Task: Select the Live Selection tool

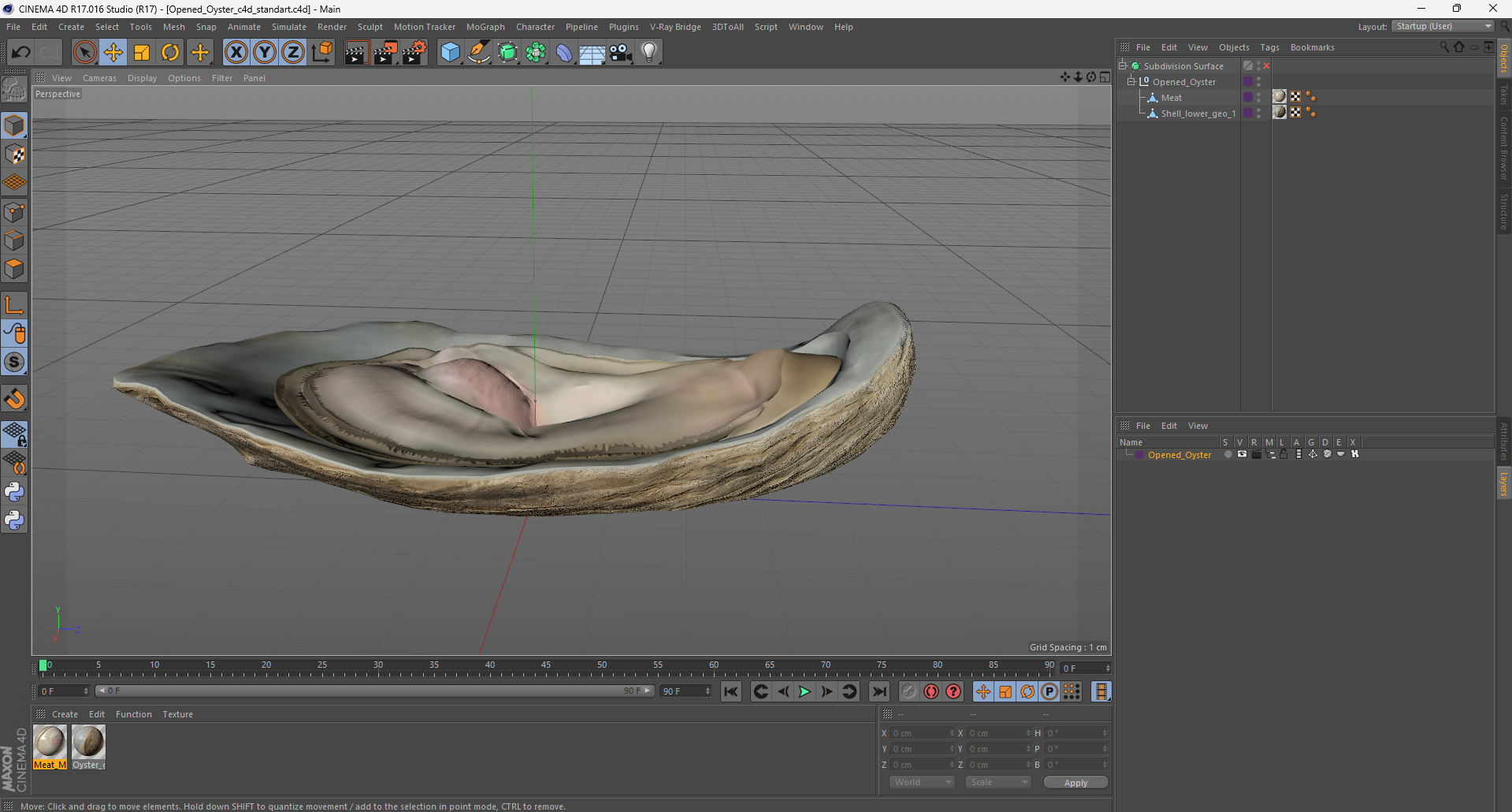Action: (84, 53)
